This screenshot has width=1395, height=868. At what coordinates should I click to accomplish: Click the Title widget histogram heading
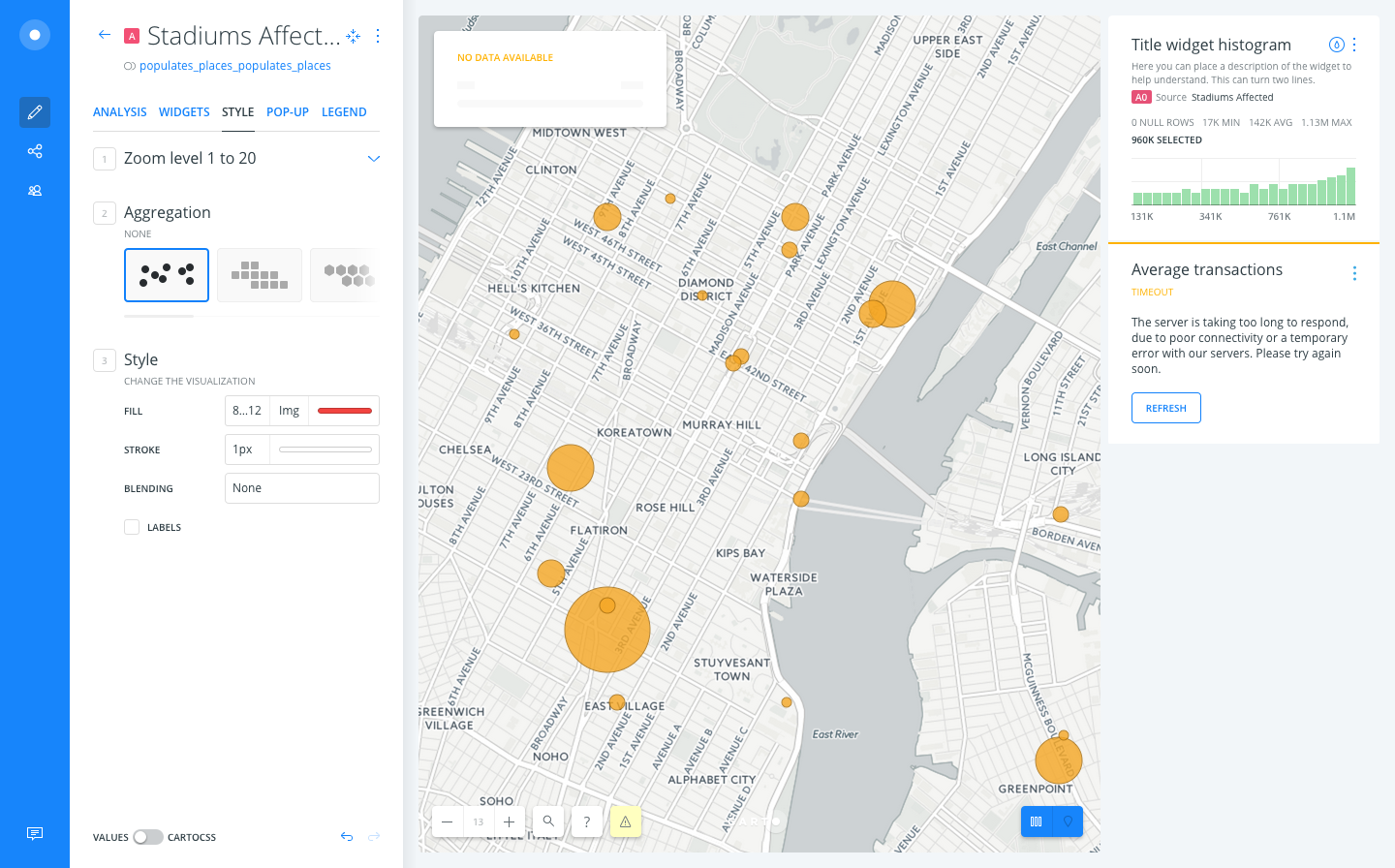click(1211, 45)
